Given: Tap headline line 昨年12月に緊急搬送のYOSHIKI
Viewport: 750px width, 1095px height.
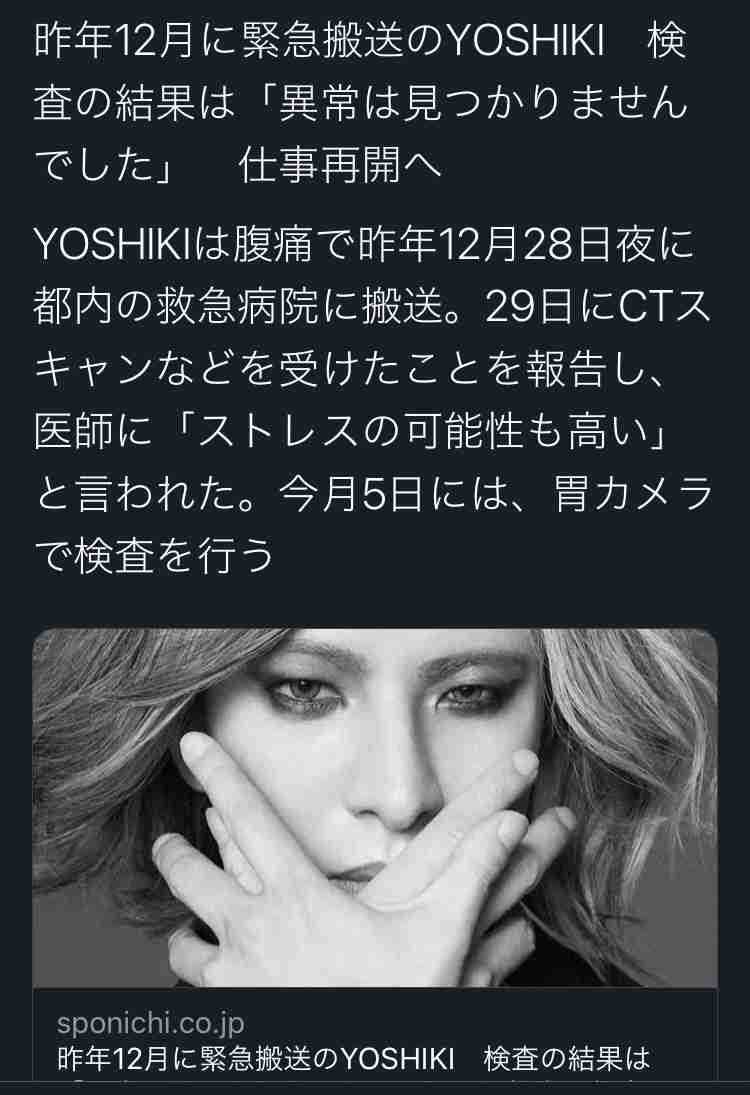Looking at the screenshot, I should 319,42.
